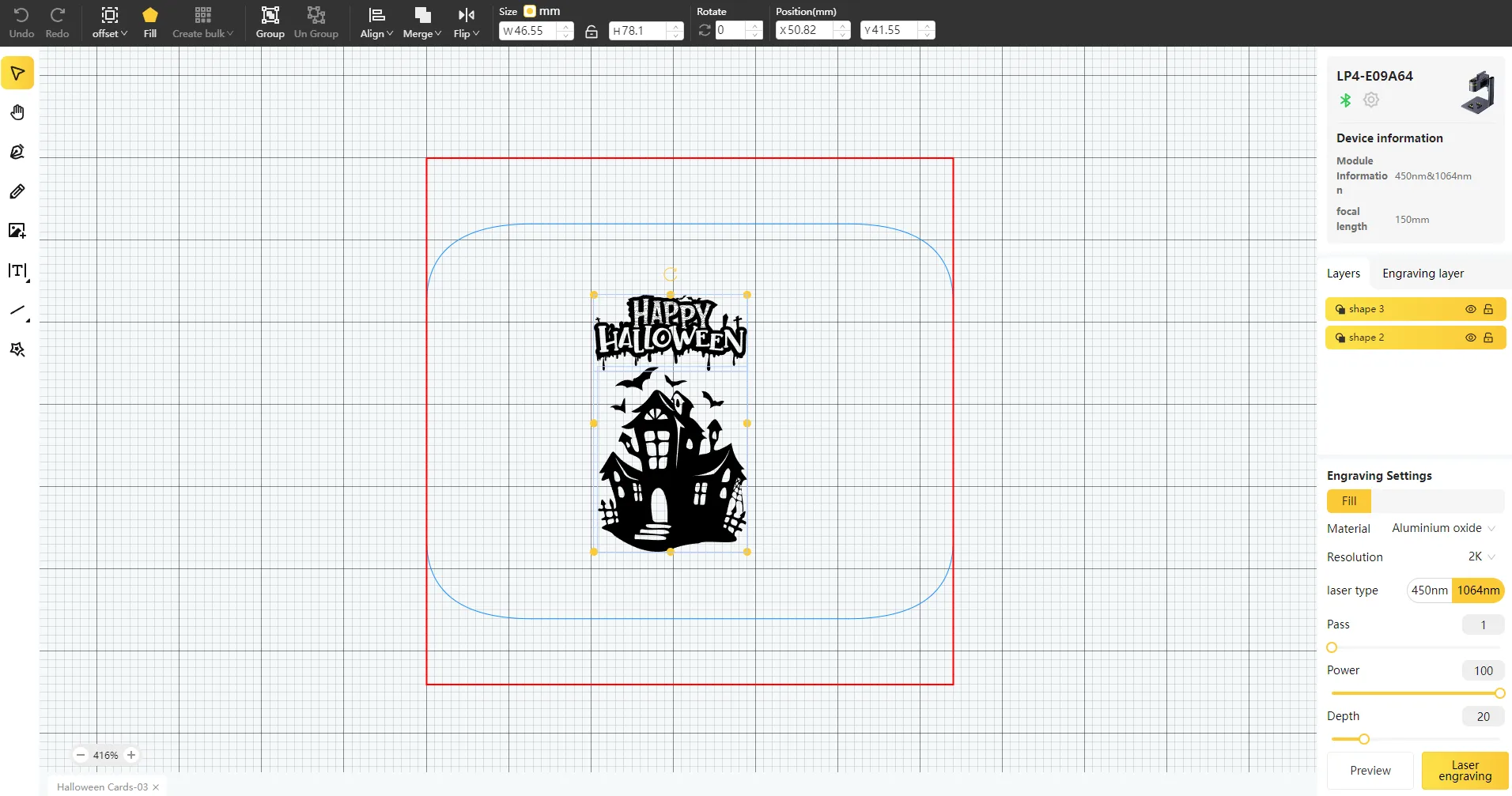Open the Engraving layer tab
This screenshot has height=796, width=1512.
(x=1423, y=274)
